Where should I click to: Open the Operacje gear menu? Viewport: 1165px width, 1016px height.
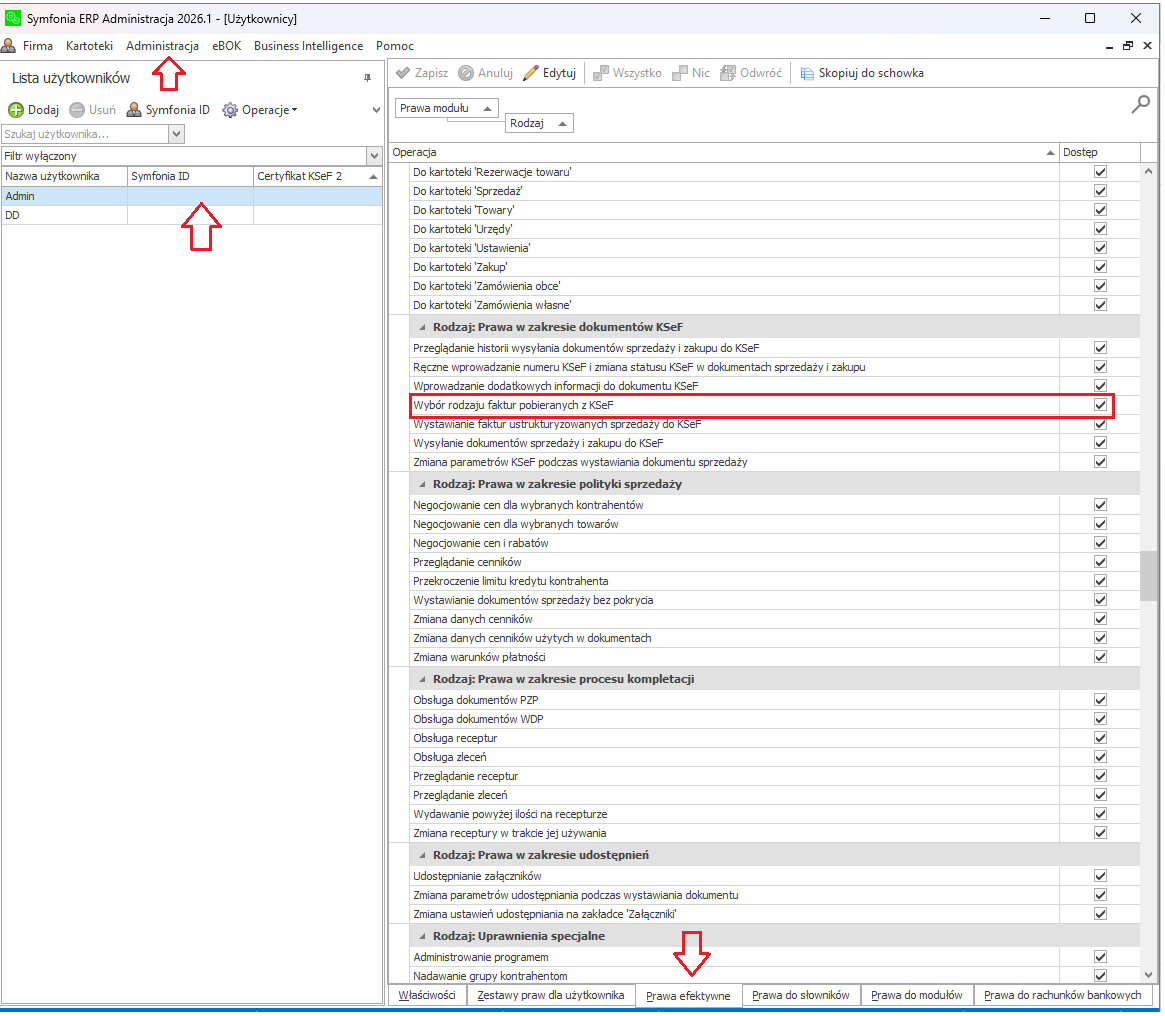230,110
